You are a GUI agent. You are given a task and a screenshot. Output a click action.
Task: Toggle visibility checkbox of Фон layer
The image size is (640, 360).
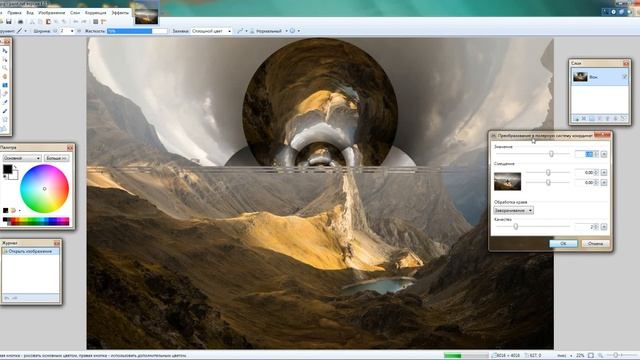(x=624, y=77)
